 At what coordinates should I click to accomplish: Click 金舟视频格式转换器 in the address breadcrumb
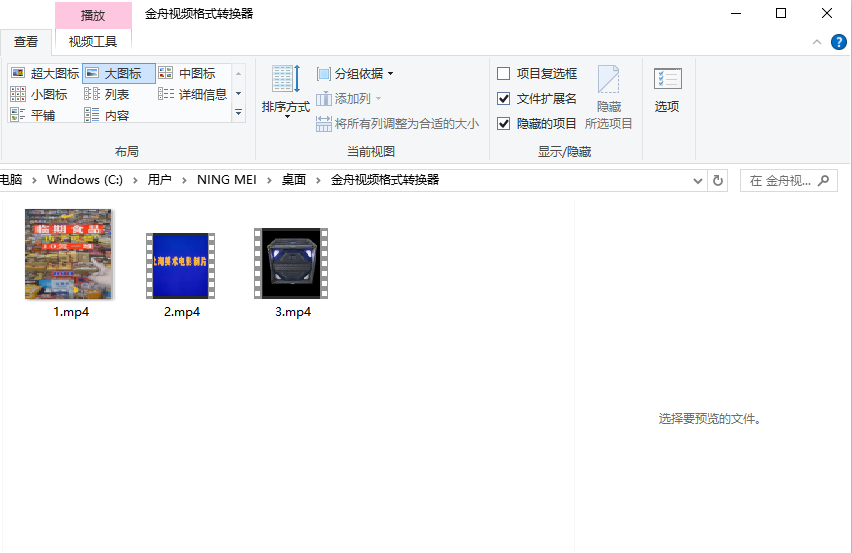tap(385, 180)
